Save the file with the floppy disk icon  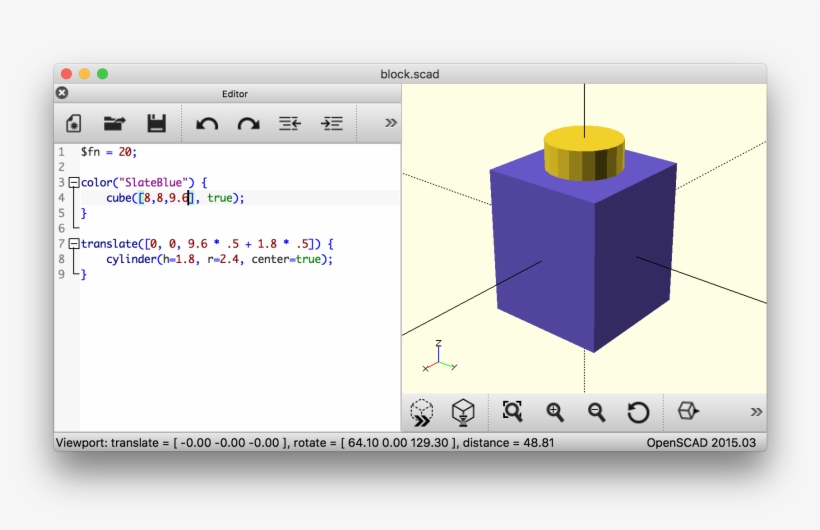(156, 123)
